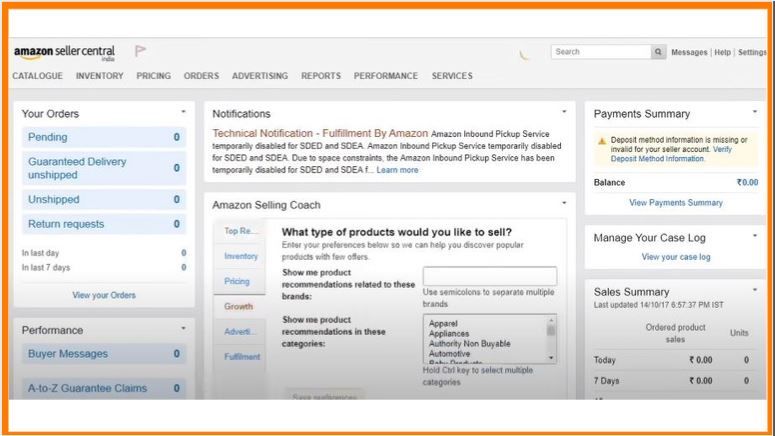Collapse the Your Orders panel arrow

183,112
